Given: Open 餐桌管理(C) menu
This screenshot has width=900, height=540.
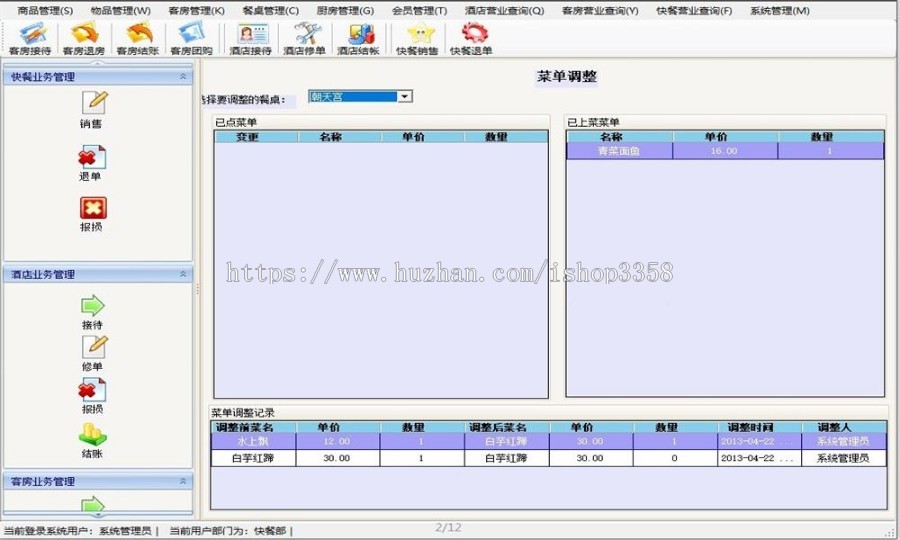Looking at the screenshot, I should coord(271,10).
